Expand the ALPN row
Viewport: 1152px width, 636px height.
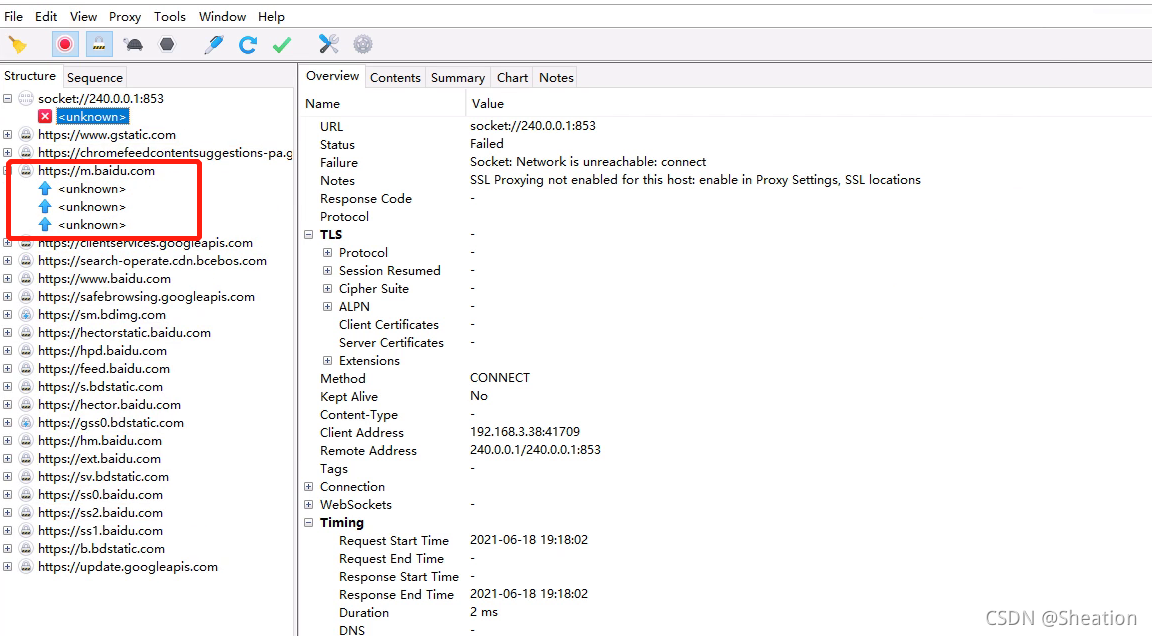pyautogui.click(x=328, y=306)
